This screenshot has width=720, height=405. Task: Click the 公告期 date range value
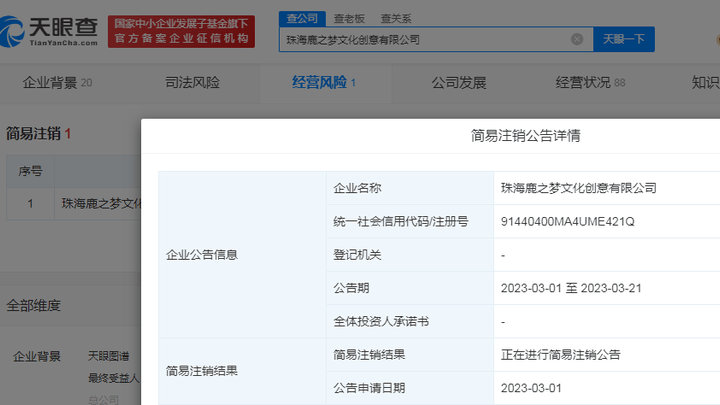click(x=571, y=288)
